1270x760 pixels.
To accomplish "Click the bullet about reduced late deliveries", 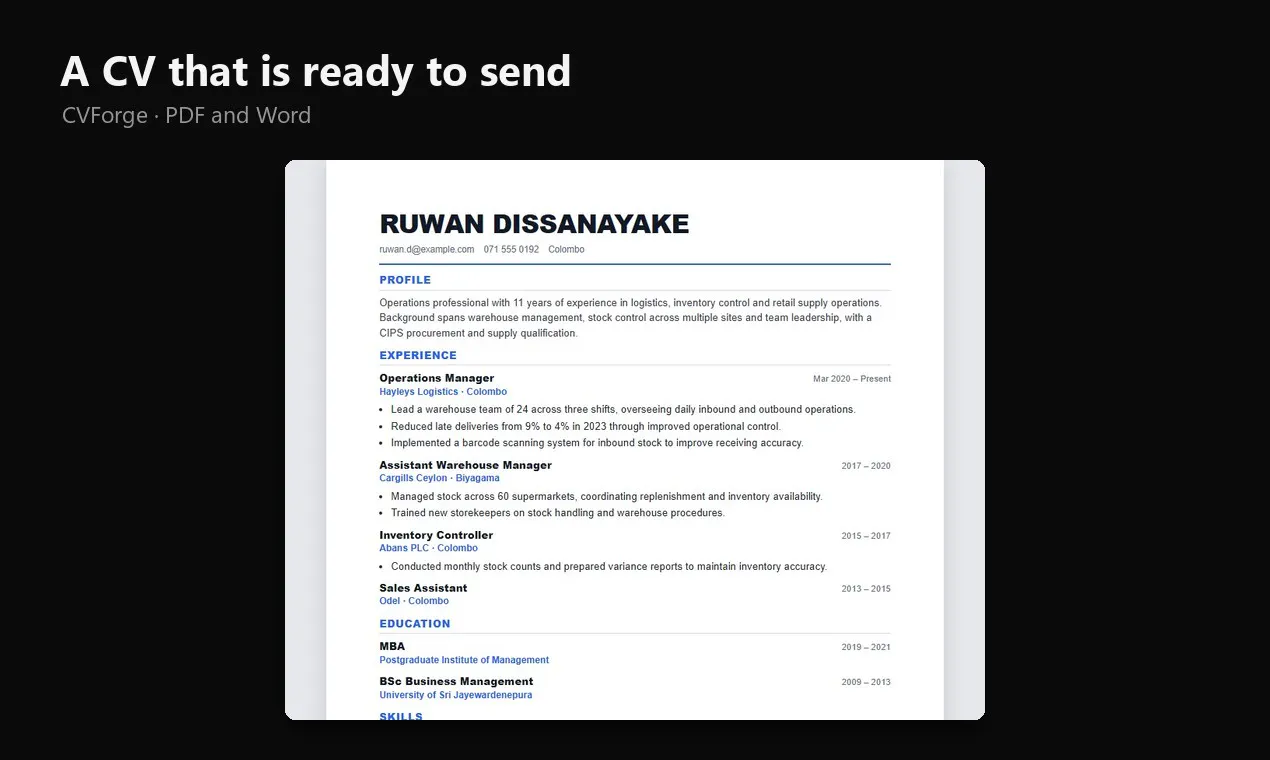I will [586, 426].
